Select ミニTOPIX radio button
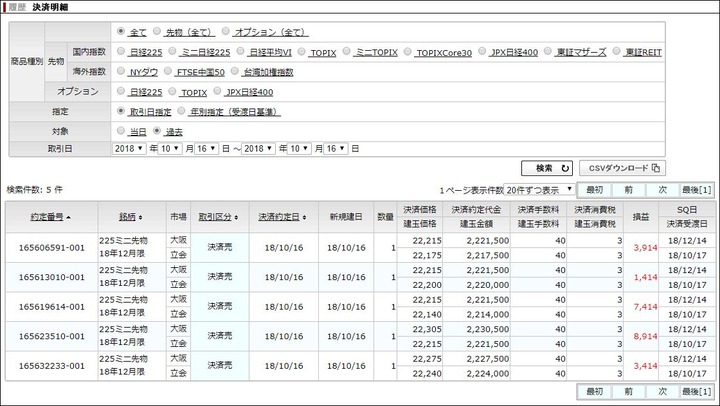The height and width of the screenshot is (406, 720). (347, 51)
